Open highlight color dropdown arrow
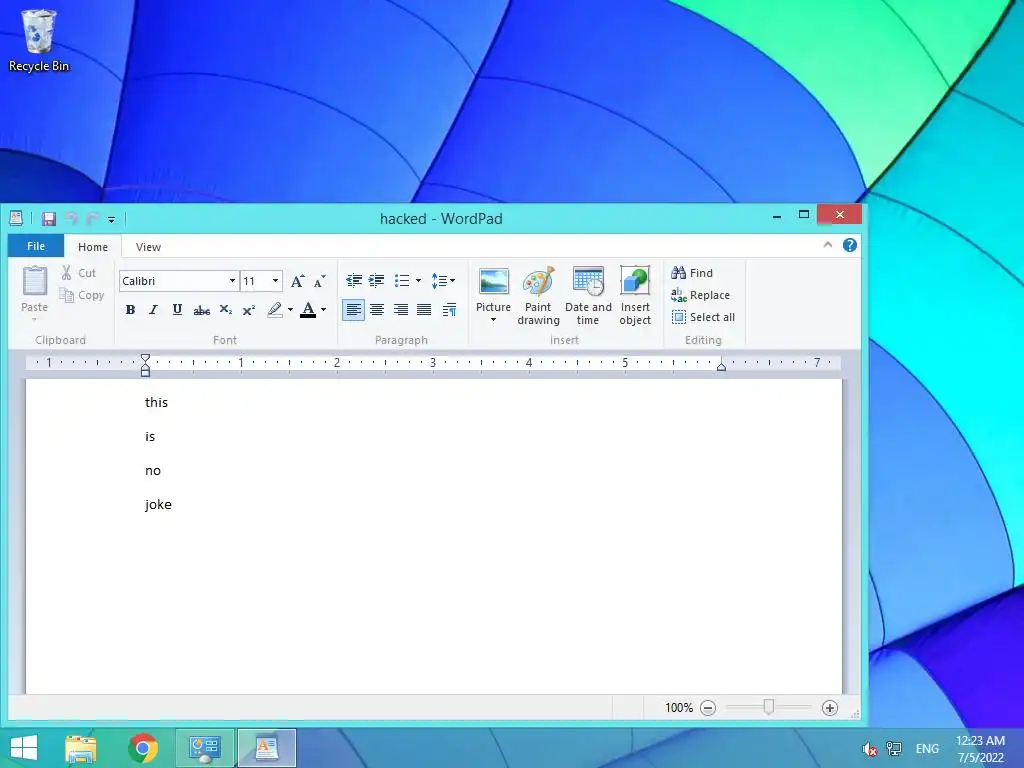 point(291,310)
